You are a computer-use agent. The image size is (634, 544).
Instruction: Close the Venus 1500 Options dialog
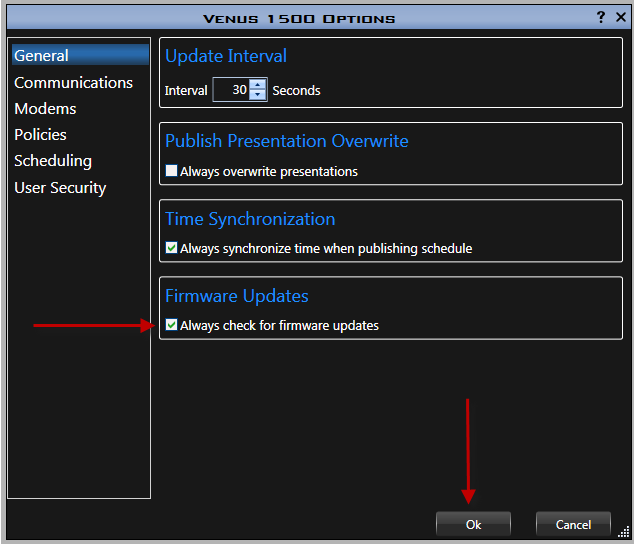click(619, 17)
